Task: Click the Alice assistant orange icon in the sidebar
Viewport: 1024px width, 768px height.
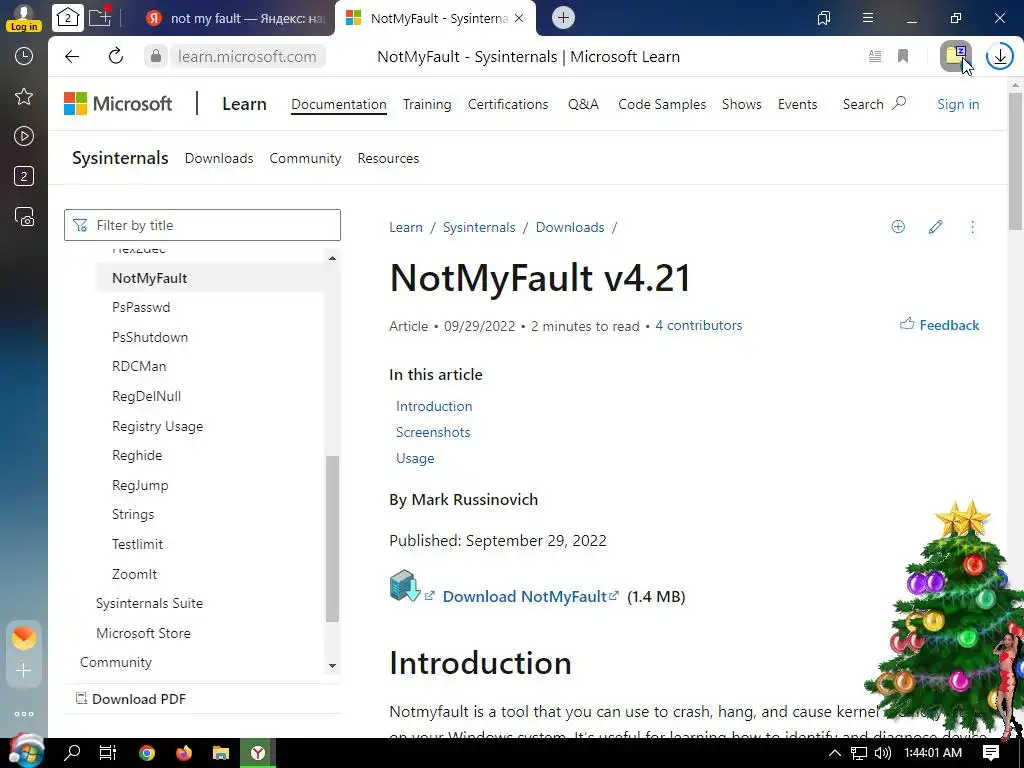Action: (24, 637)
